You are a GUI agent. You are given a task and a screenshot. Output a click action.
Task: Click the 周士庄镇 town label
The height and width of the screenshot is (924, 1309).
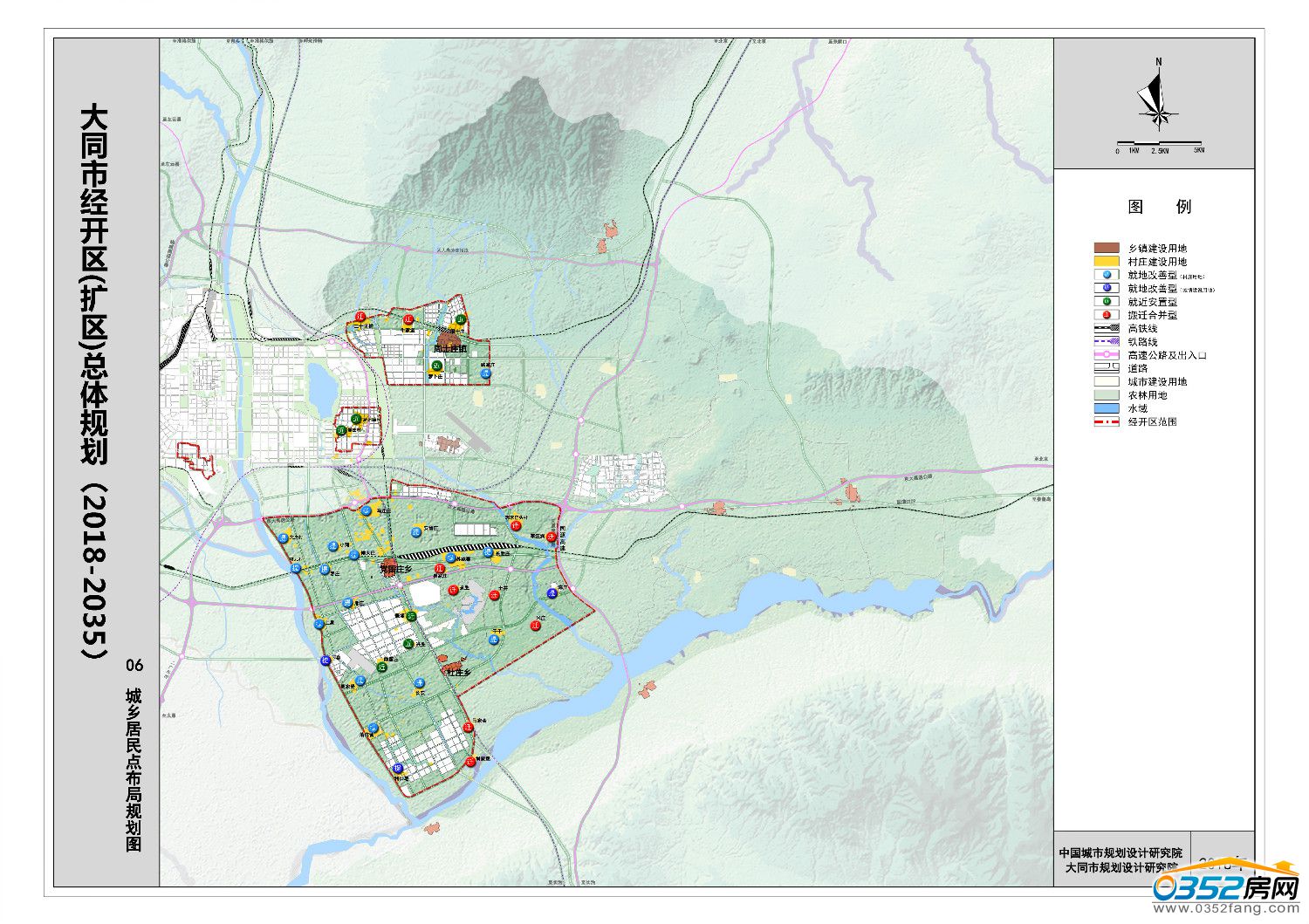tap(450, 349)
